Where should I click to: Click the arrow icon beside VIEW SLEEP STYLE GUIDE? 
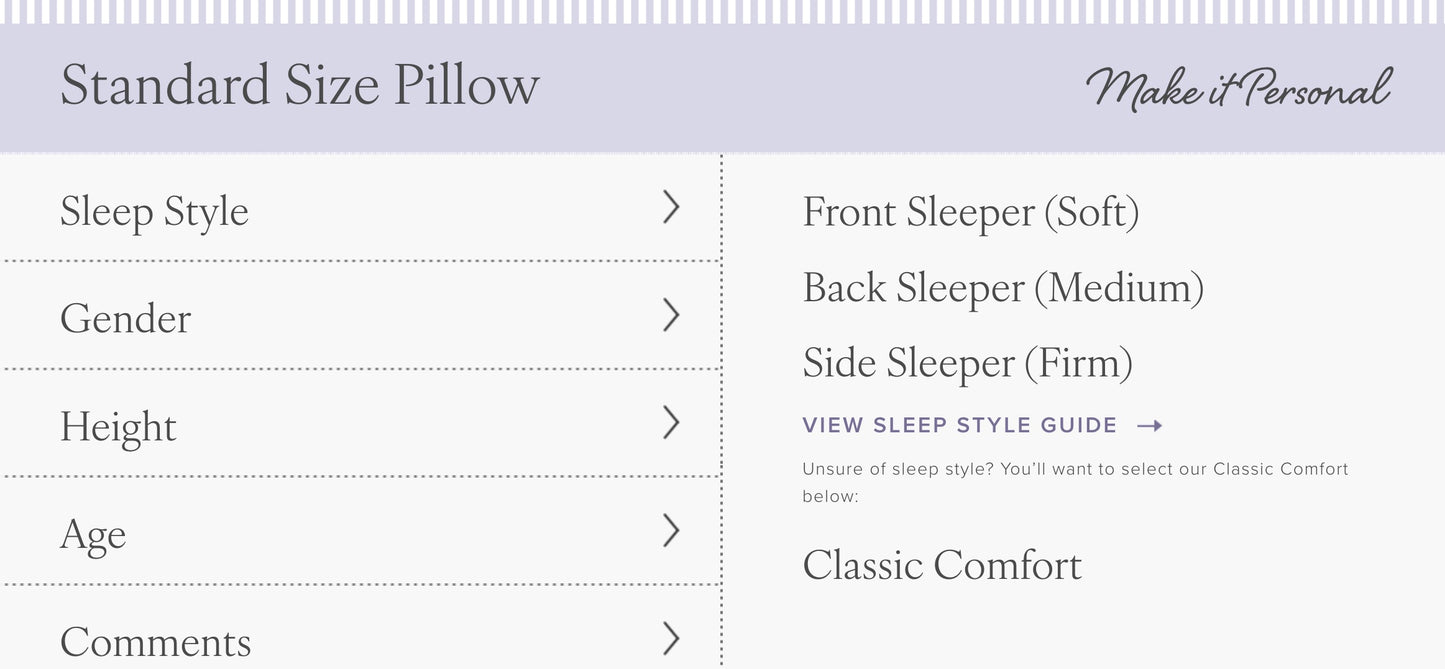[x=1152, y=424]
